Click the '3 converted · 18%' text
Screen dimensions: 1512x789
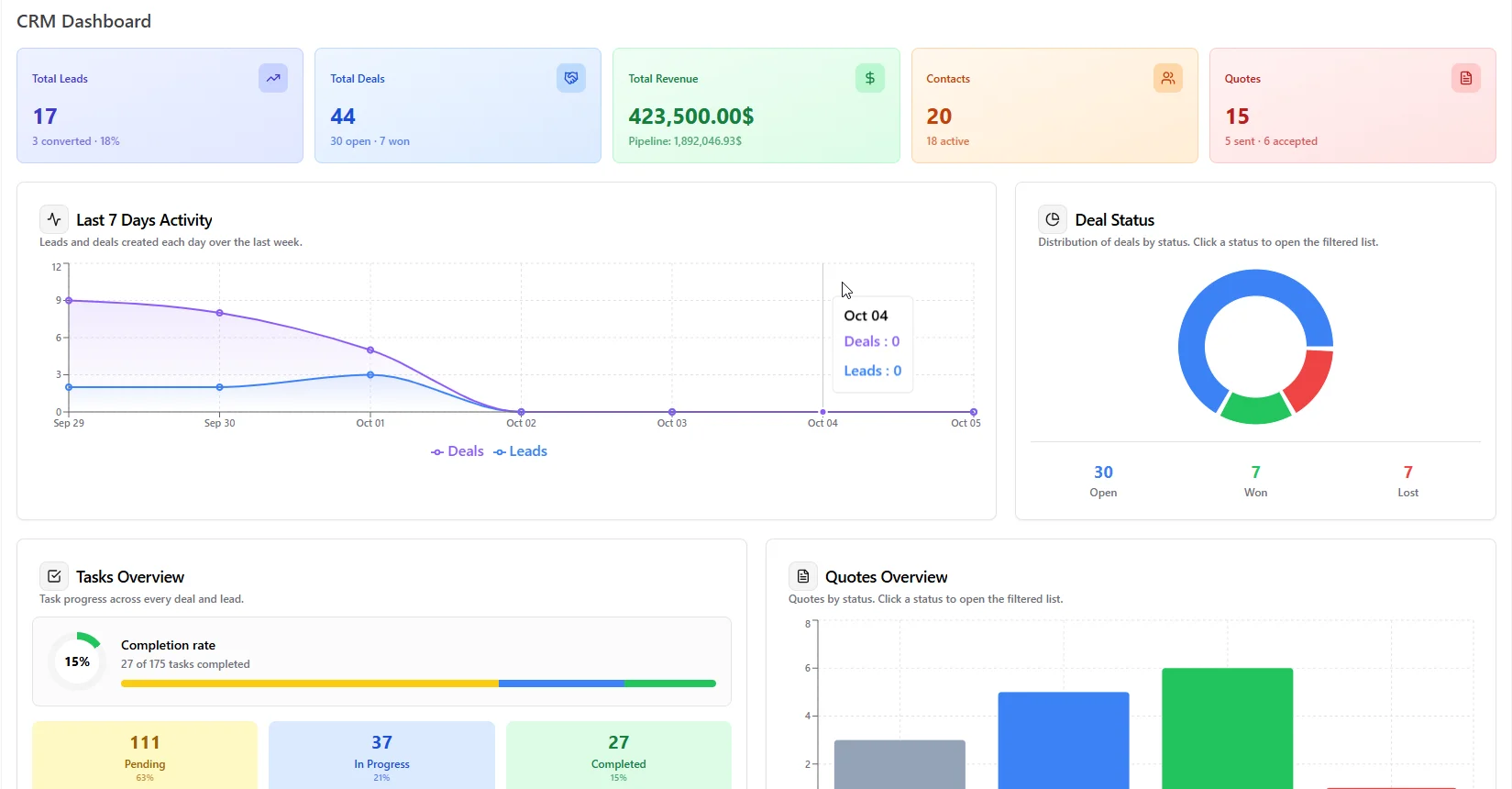[x=76, y=141]
